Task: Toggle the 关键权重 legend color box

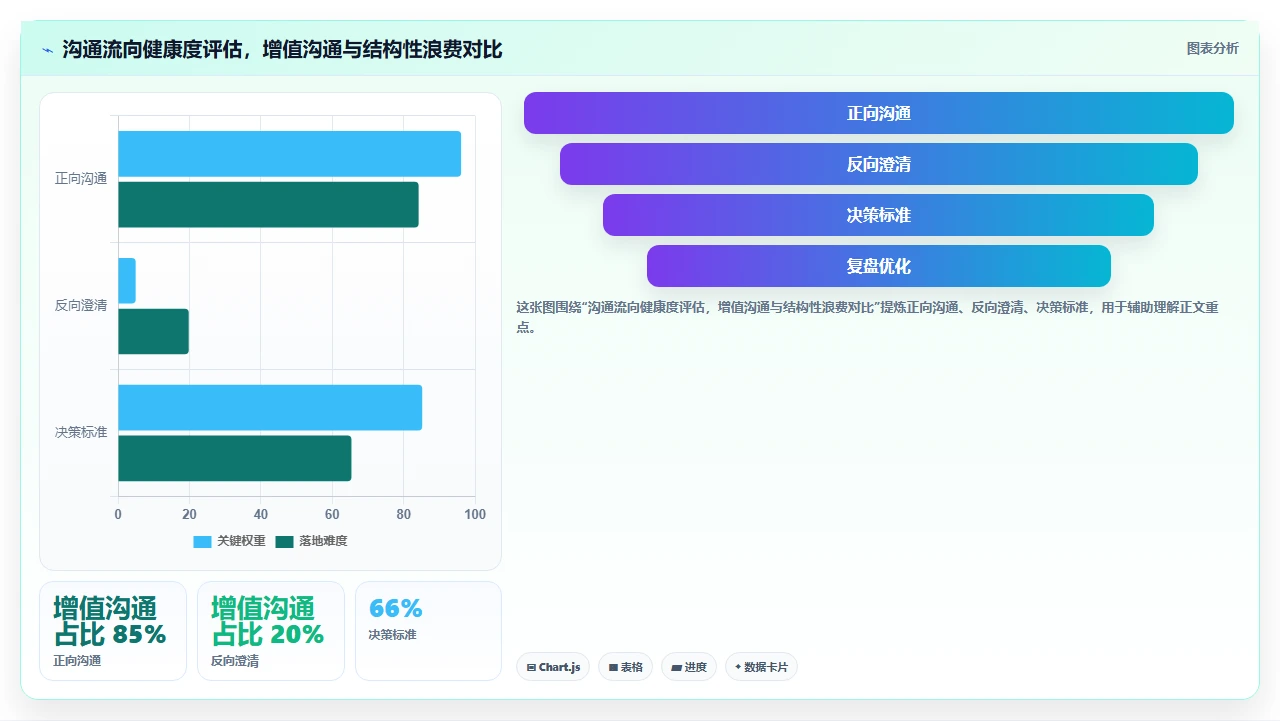Action: (x=202, y=541)
